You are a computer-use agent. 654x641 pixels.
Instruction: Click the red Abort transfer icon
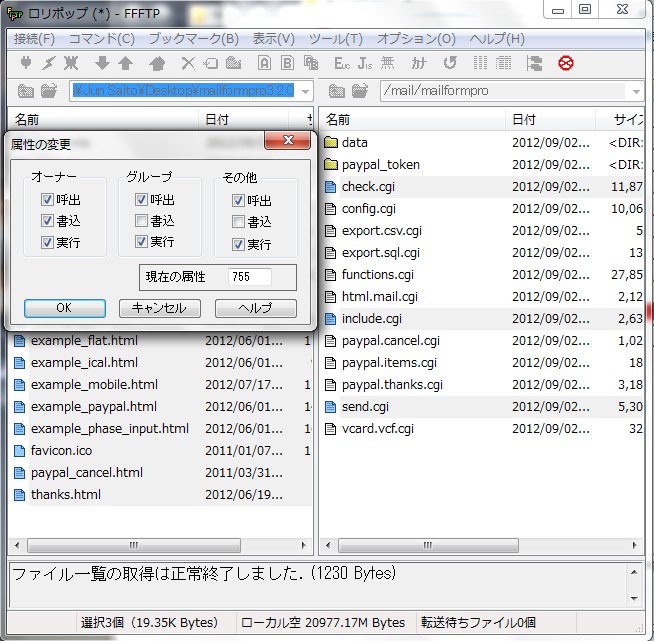click(566, 63)
